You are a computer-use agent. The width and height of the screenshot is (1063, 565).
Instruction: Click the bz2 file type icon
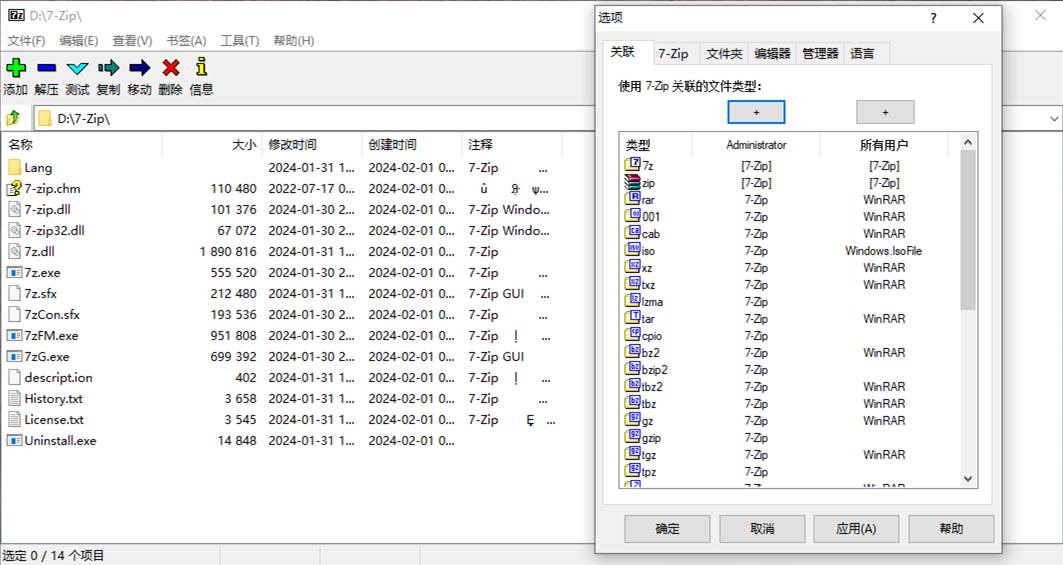[633, 351]
